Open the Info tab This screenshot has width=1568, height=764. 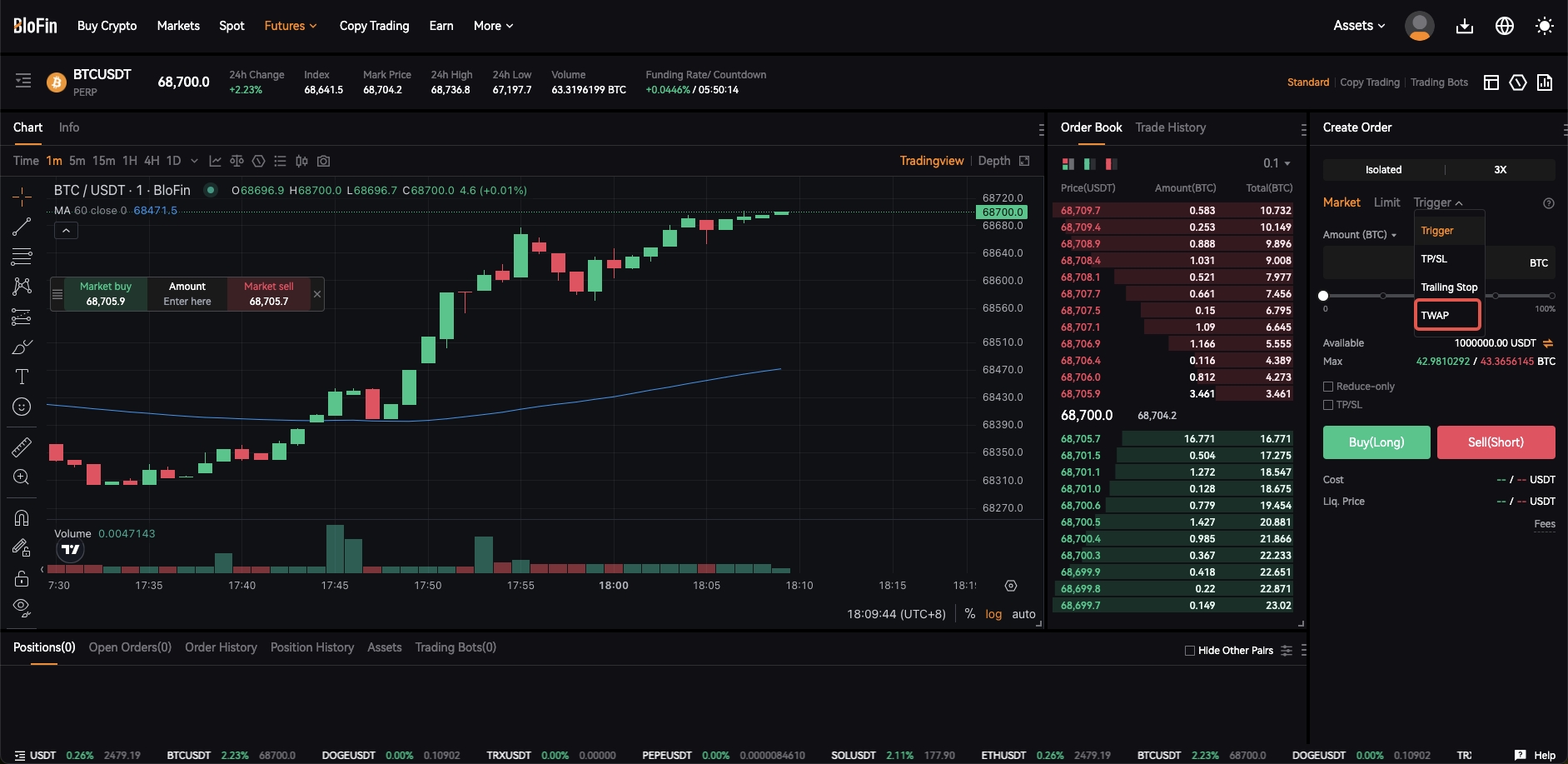[69, 127]
